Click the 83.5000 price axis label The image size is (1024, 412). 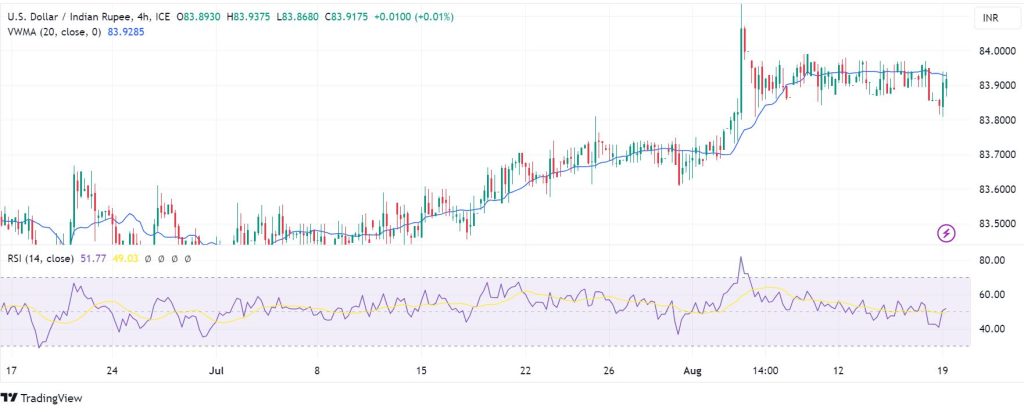(997, 223)
